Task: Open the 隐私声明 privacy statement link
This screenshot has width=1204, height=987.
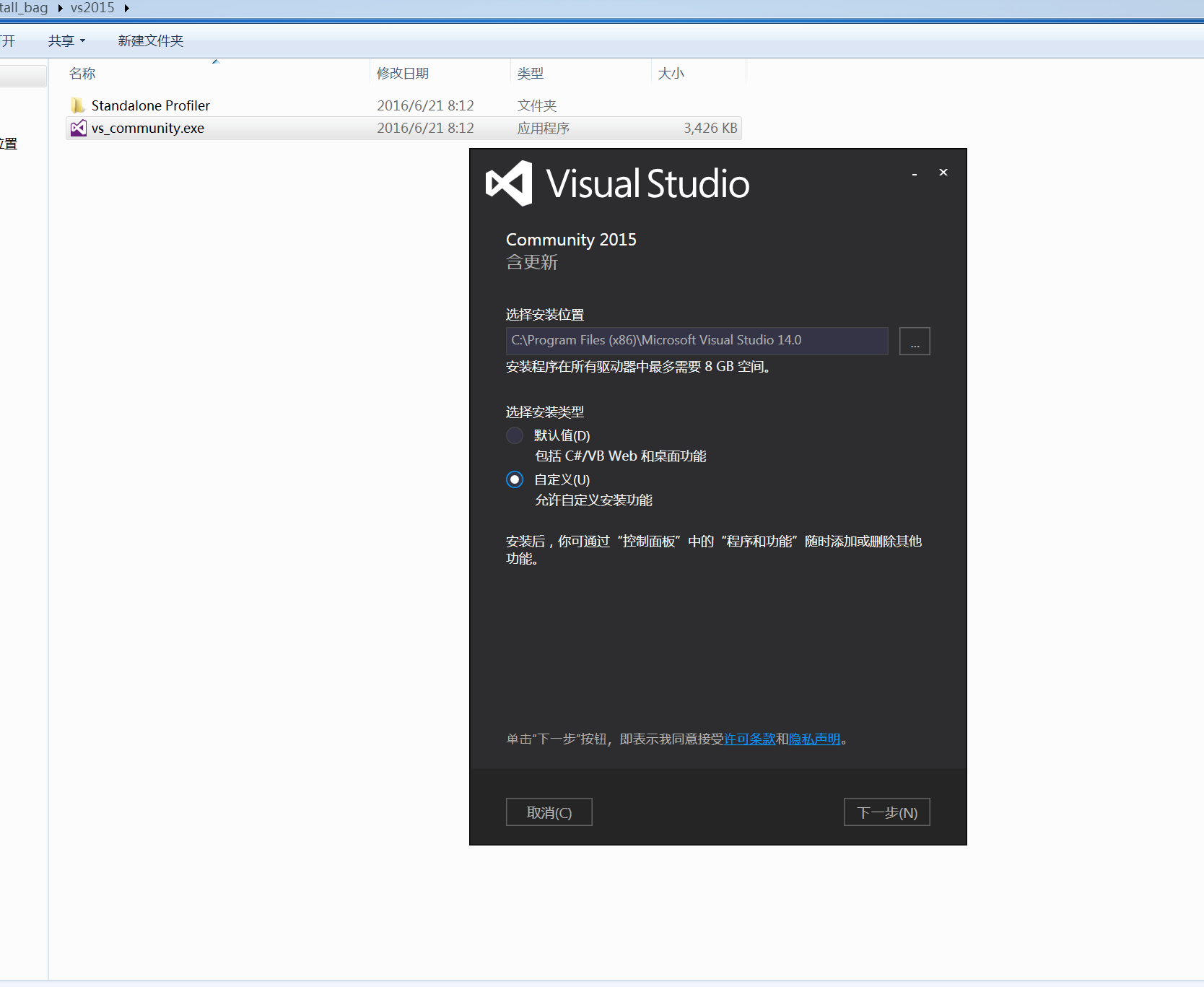Action: pos(815,739)
